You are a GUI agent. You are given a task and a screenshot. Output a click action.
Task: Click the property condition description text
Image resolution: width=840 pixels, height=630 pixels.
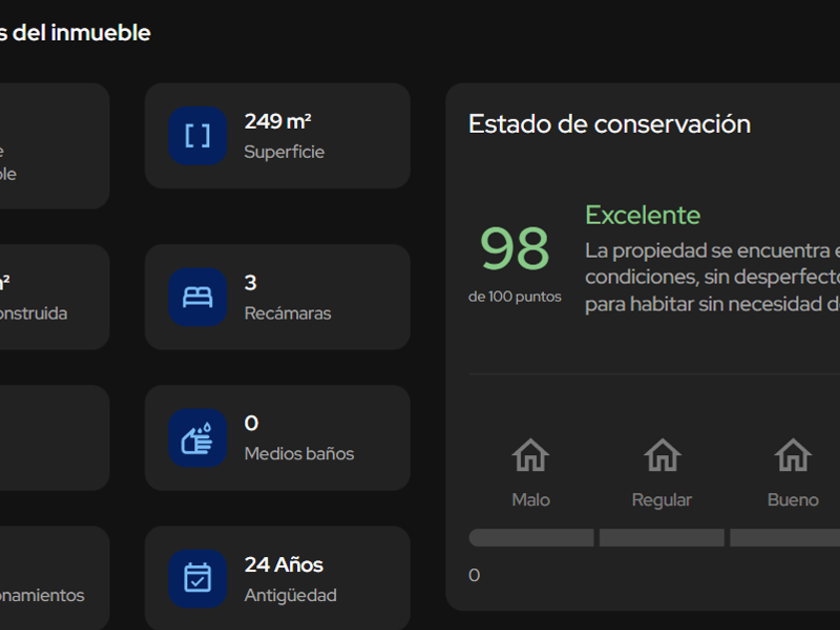[712, 277]
